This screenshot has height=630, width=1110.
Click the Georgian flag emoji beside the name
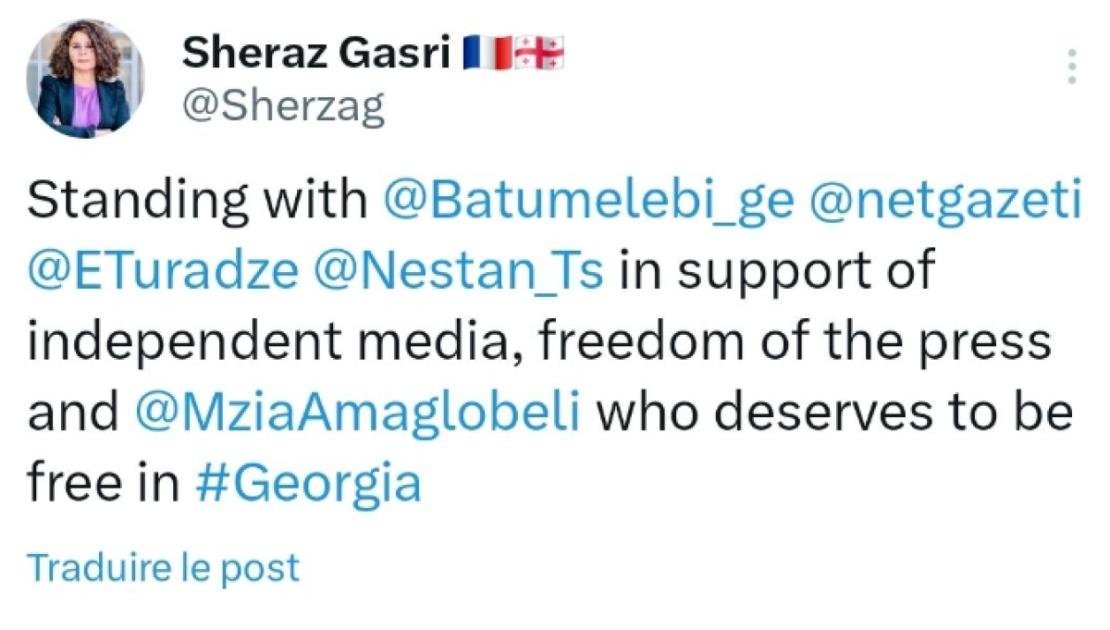click(539, 53)
